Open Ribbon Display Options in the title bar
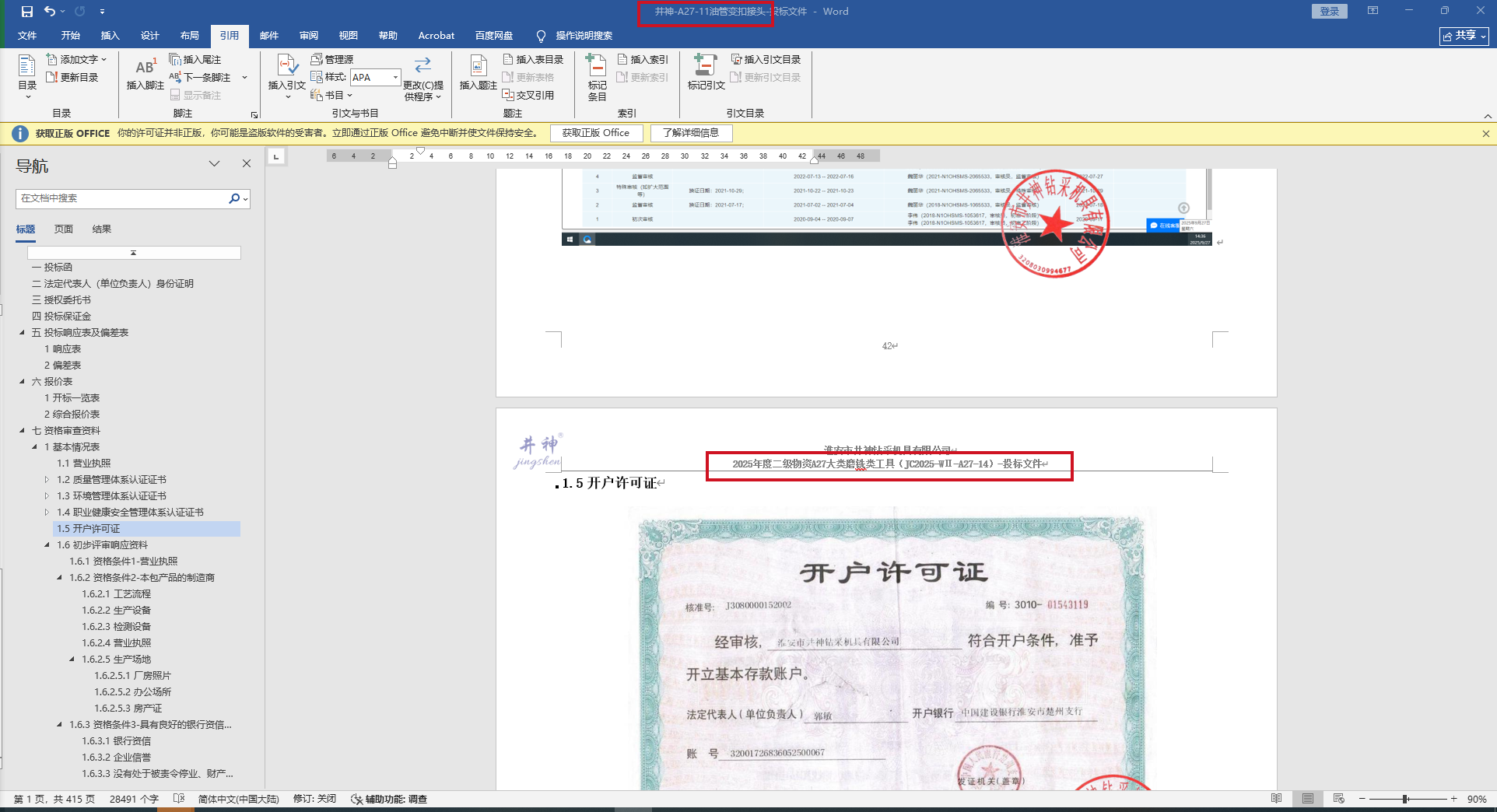The image size is (1497, 812). [1373, 11]
